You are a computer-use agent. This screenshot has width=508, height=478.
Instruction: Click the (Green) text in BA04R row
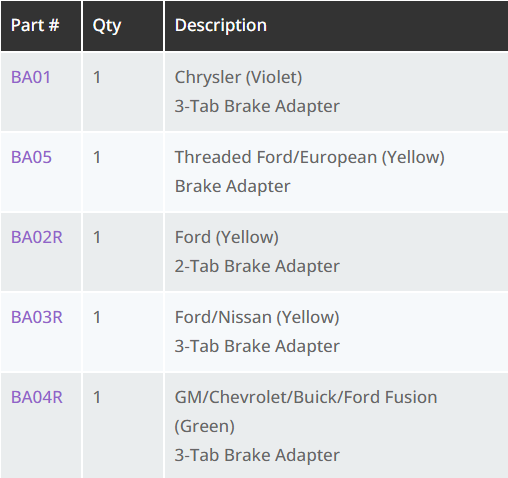205,426
